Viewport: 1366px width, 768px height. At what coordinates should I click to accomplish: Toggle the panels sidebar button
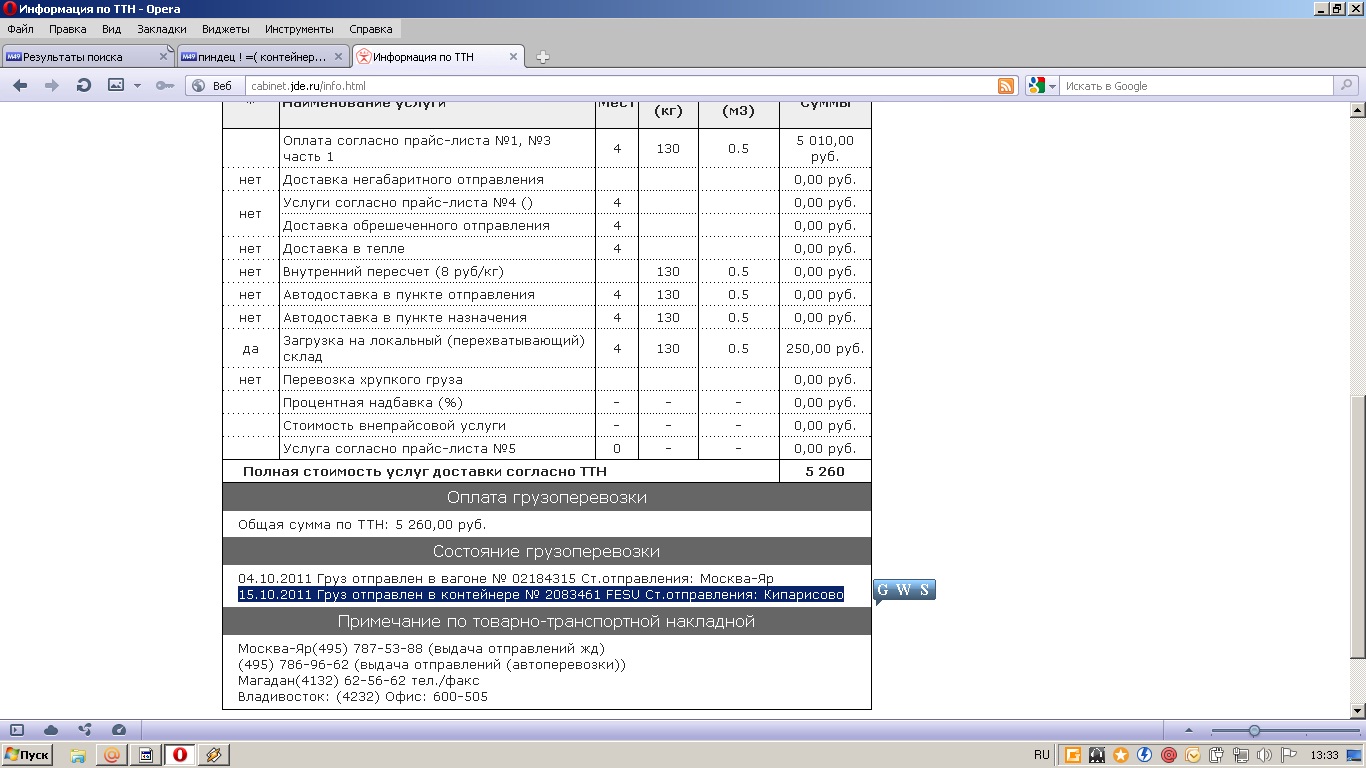pos(17,731)
